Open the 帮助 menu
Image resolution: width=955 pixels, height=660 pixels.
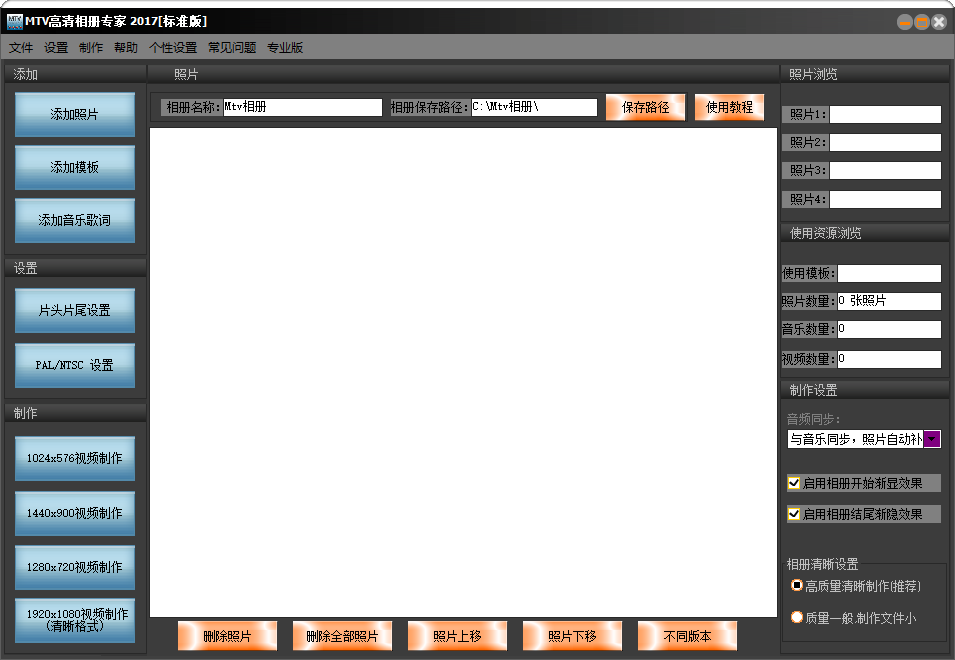[126, 47]
